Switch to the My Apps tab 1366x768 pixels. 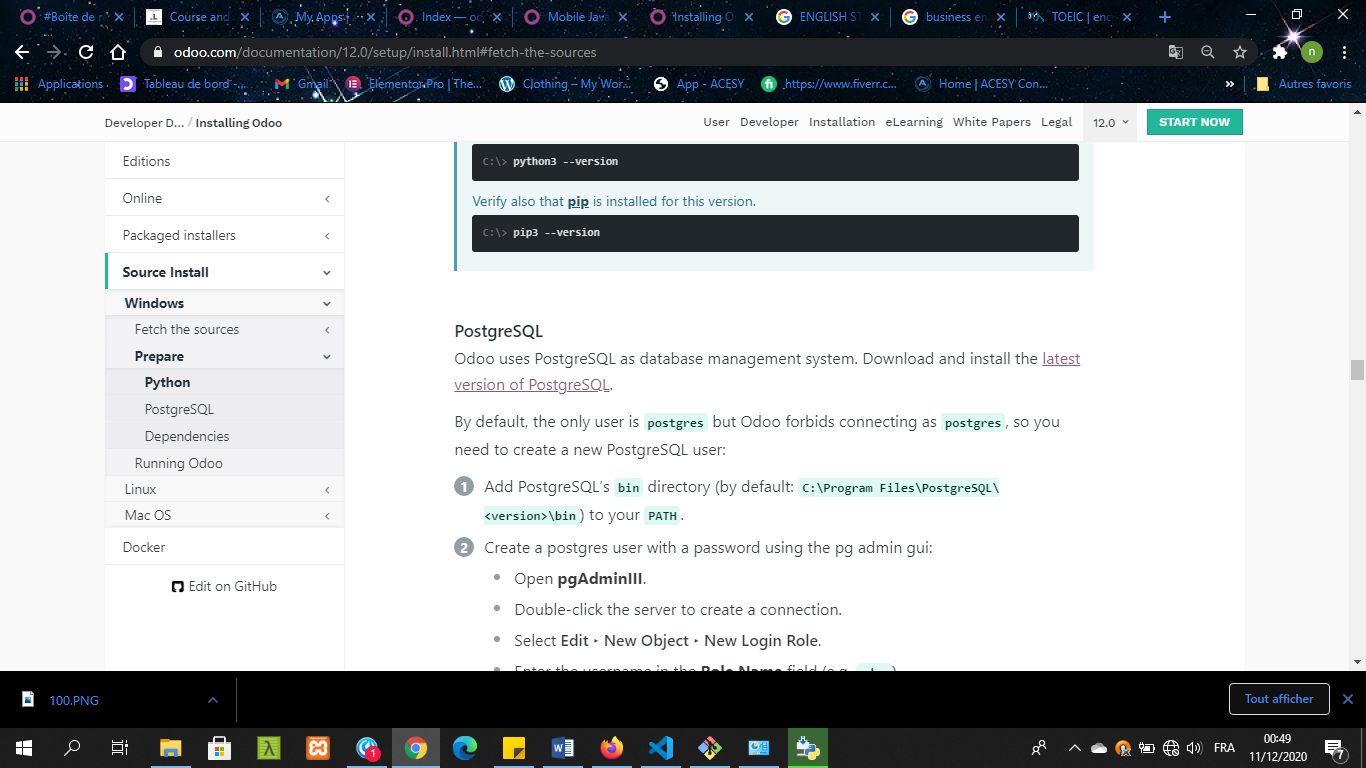click(x=323, y=17)
